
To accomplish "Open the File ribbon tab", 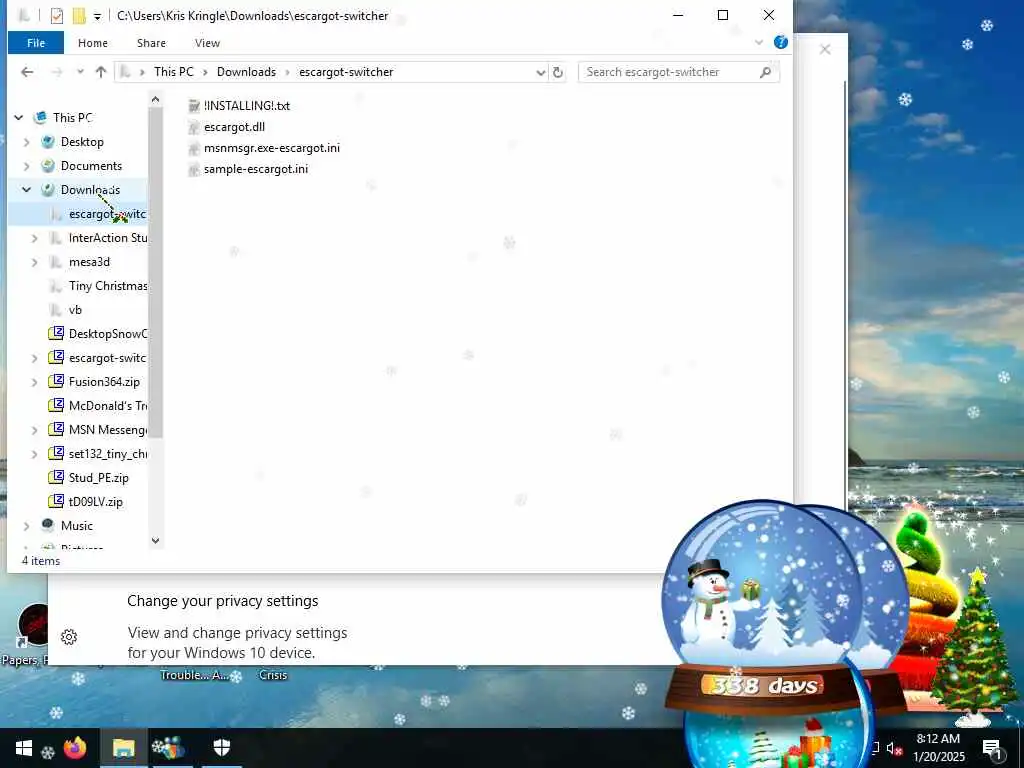I will click(36, 43).
